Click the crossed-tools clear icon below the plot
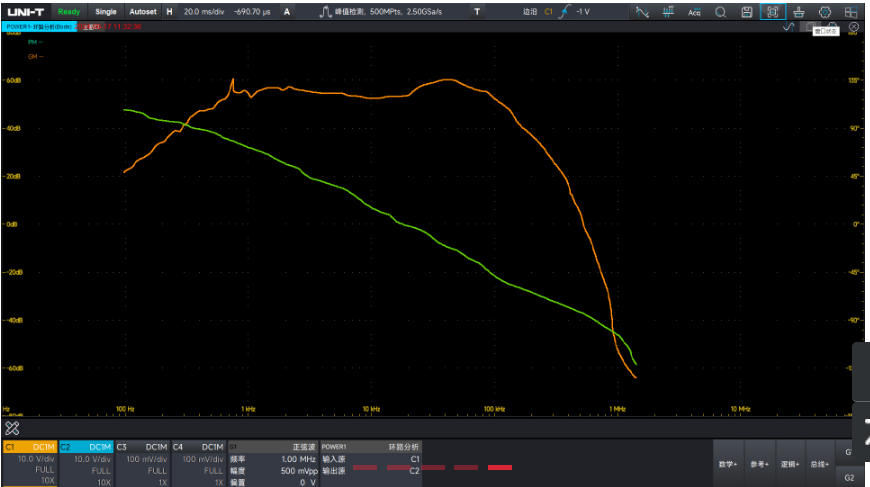The width and height of the screenshot is (870, 487). [x=12, y=428]
